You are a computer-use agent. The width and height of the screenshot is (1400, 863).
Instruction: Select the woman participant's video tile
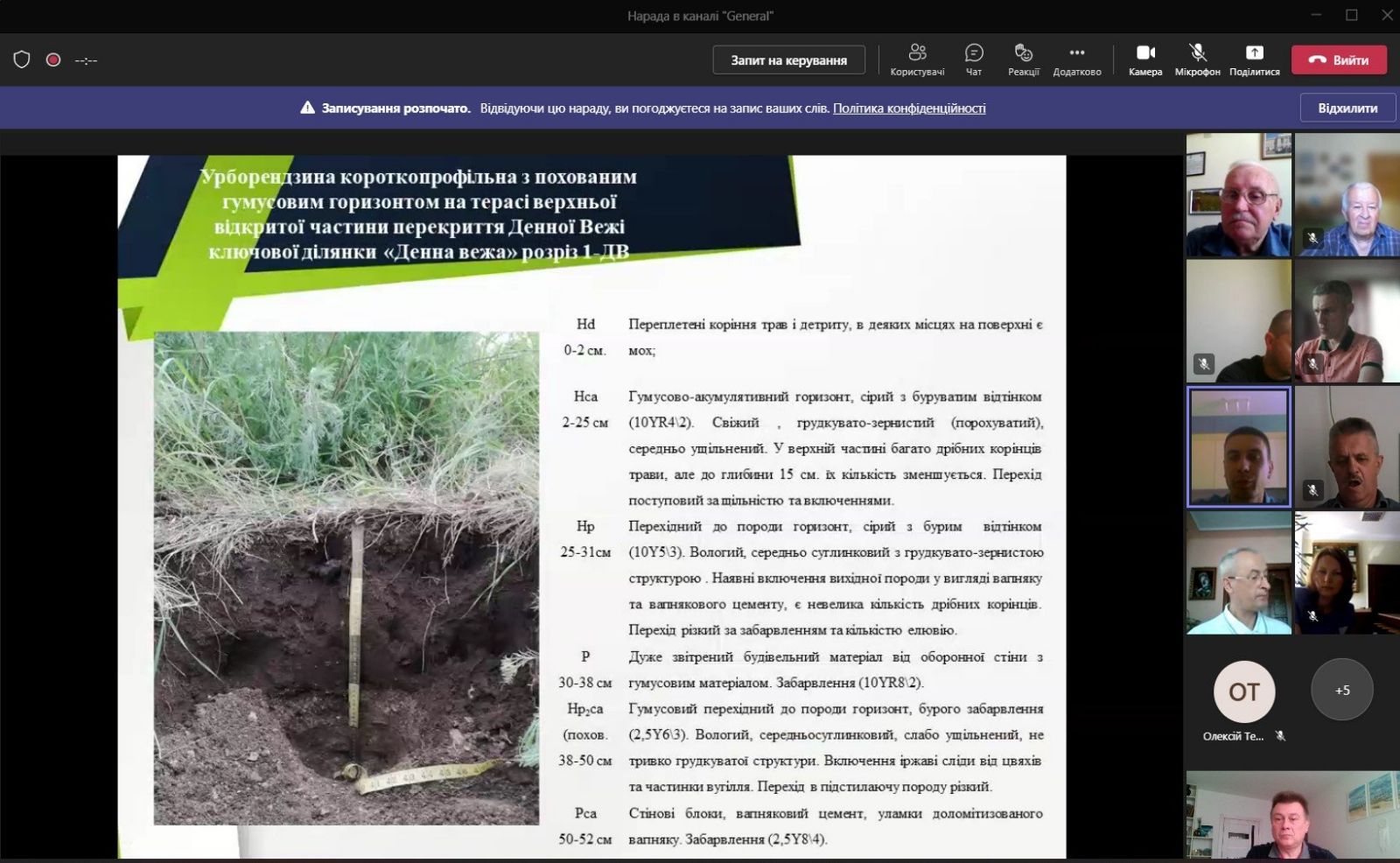click(x=1347, y=573)
